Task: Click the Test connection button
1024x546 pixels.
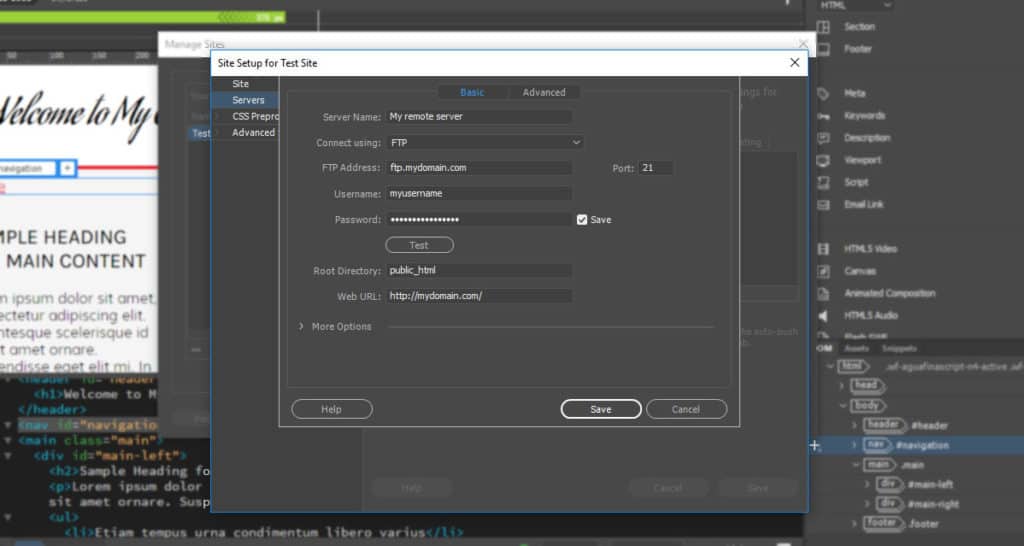Action: [419, 245]
